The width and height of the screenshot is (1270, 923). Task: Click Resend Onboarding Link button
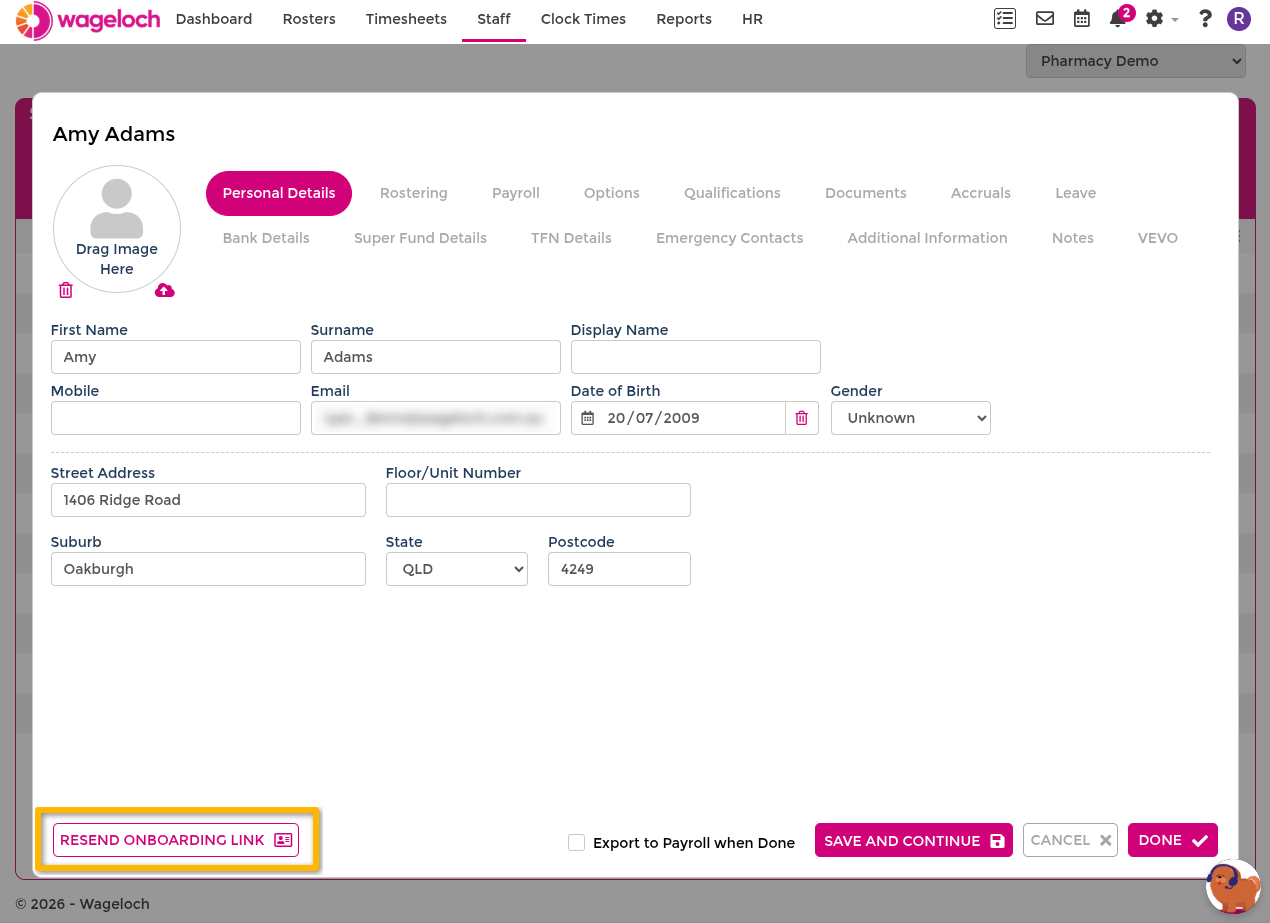[176, 840]
